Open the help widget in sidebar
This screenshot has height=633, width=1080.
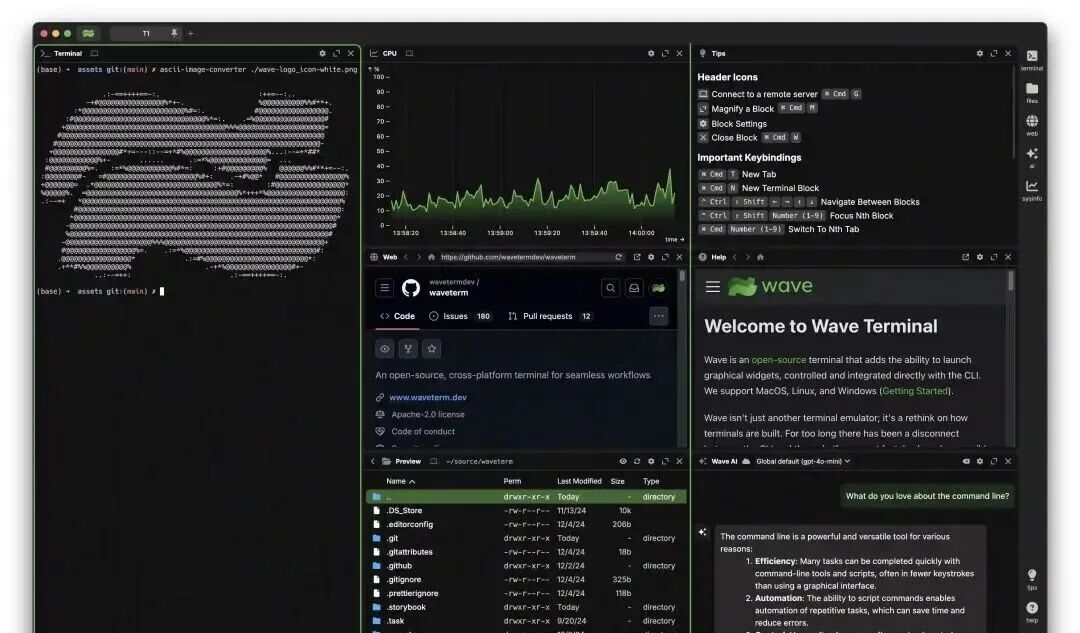coord(1032,611)
